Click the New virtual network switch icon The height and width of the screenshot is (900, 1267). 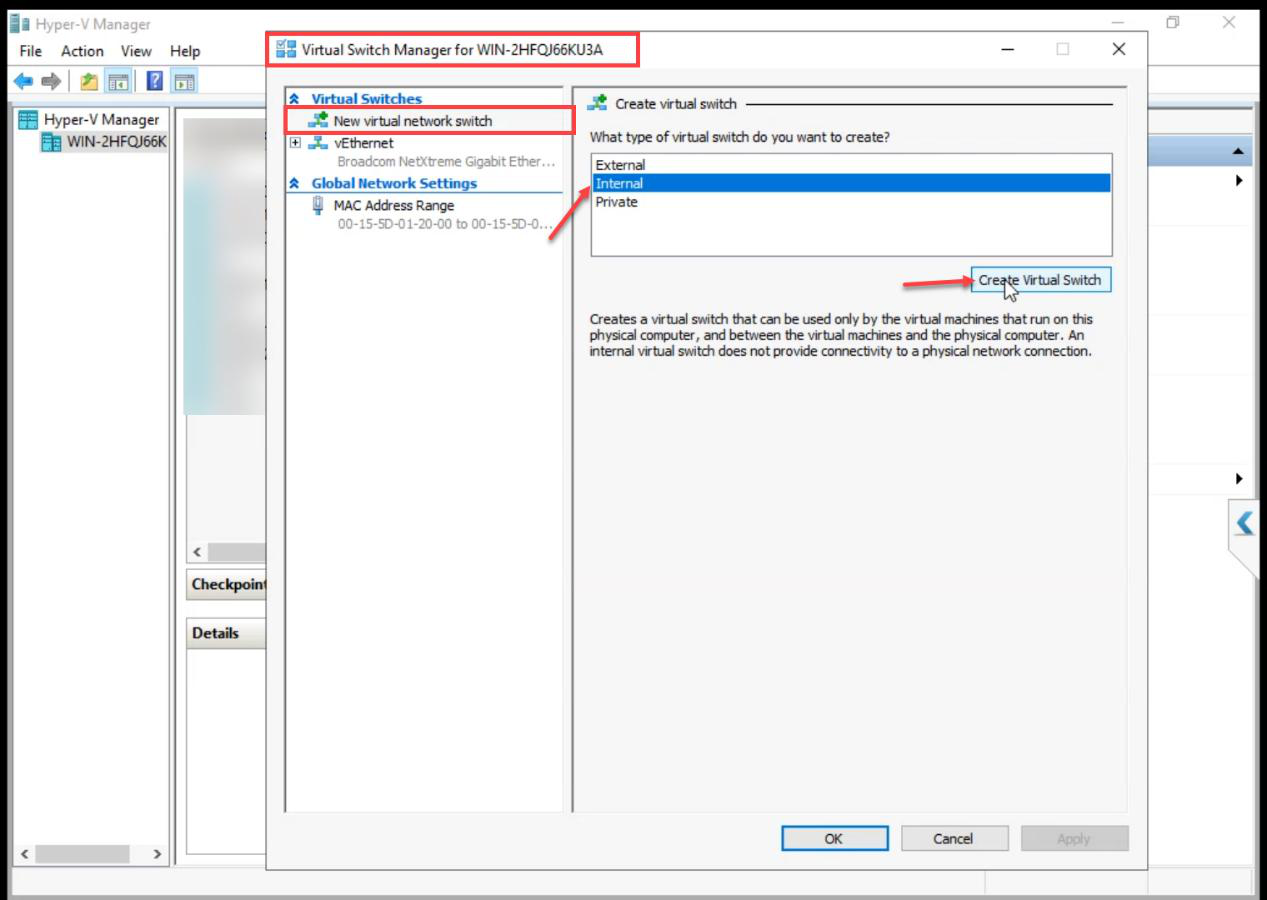point(319,120)
